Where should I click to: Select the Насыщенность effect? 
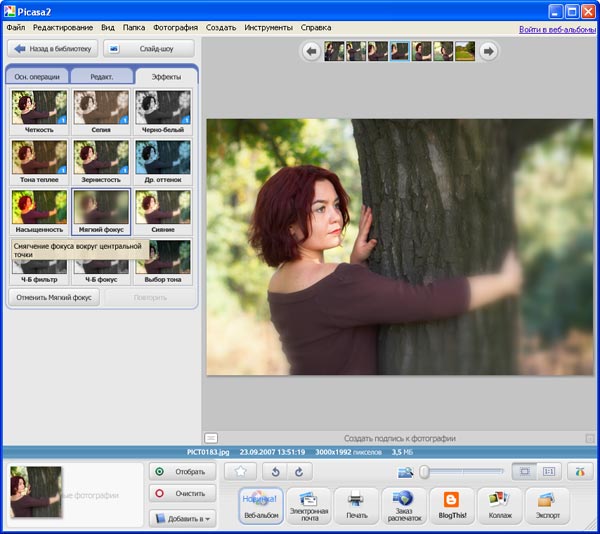pyautogui.click(x=39, y=207)
